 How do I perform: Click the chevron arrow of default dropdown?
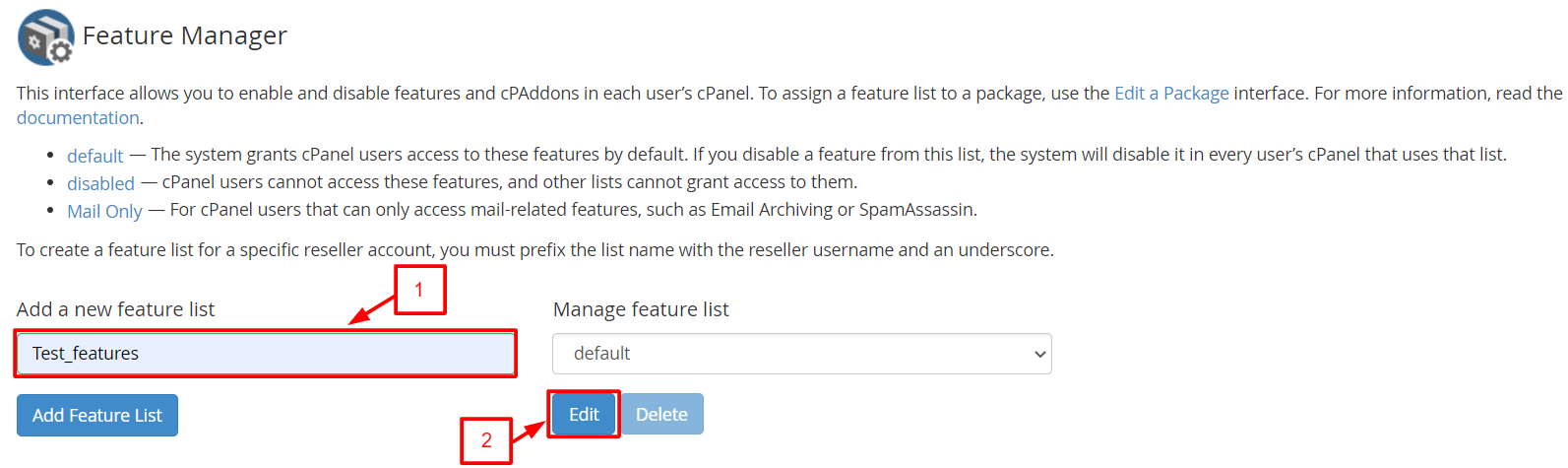pos(1039,355)
